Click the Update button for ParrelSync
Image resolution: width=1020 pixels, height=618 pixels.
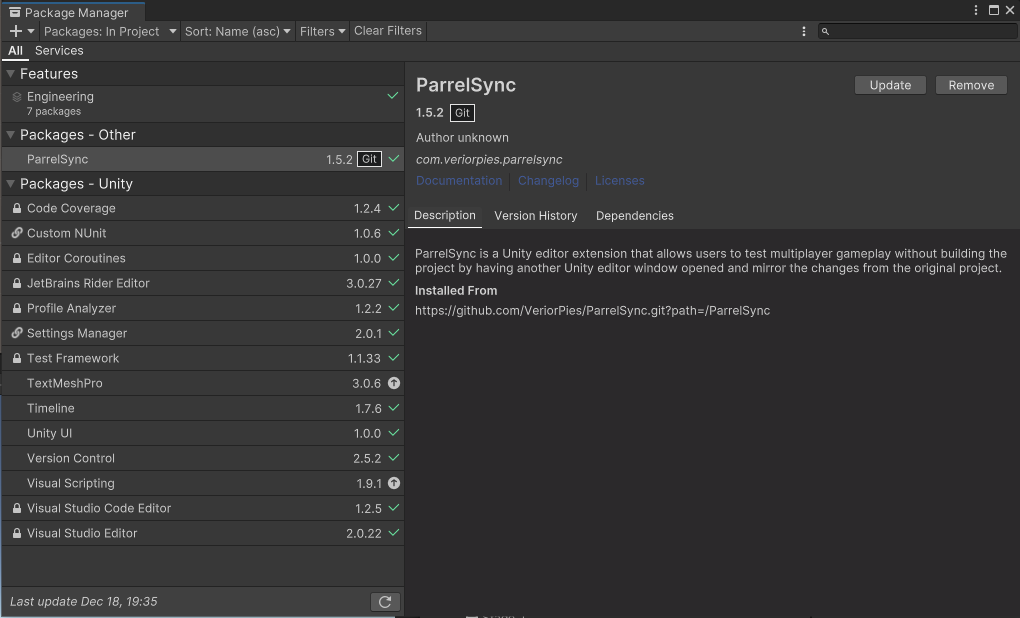[890, 85]
